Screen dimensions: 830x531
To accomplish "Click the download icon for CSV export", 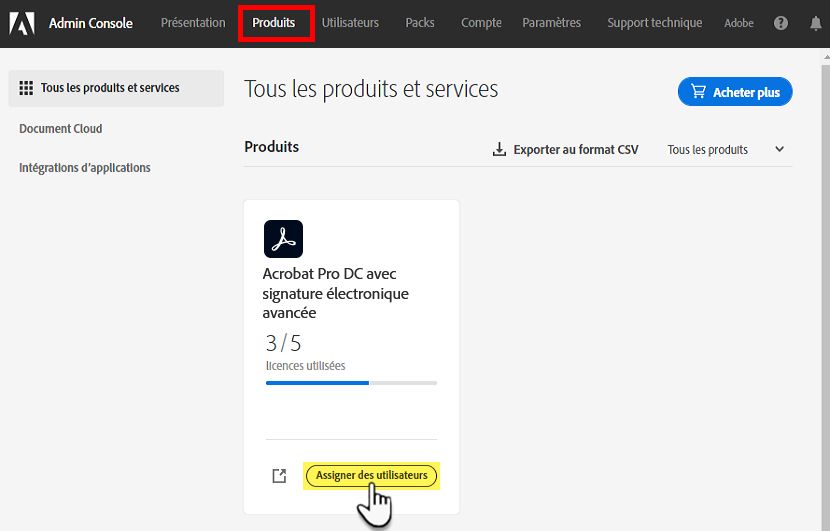I will coord(499,150).
